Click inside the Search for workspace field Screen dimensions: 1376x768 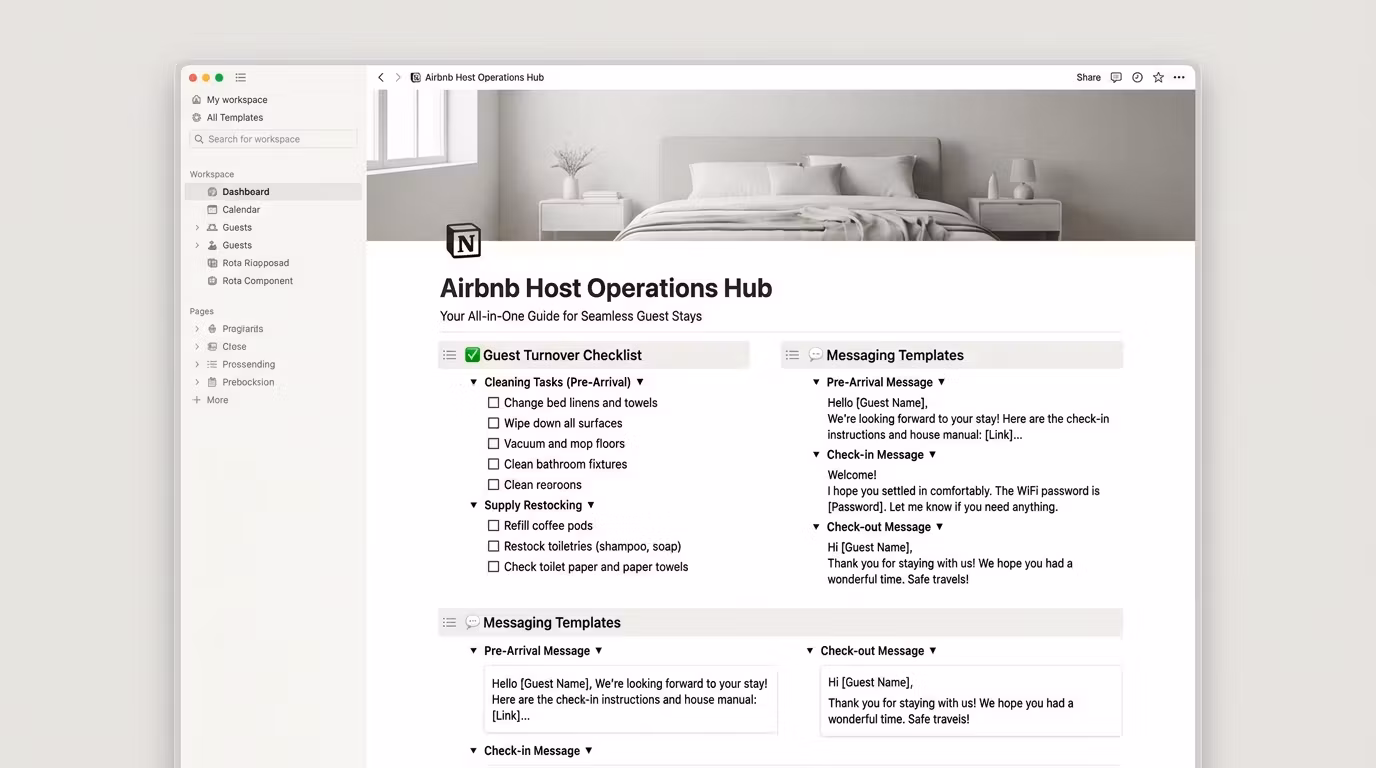click(273, 139)
